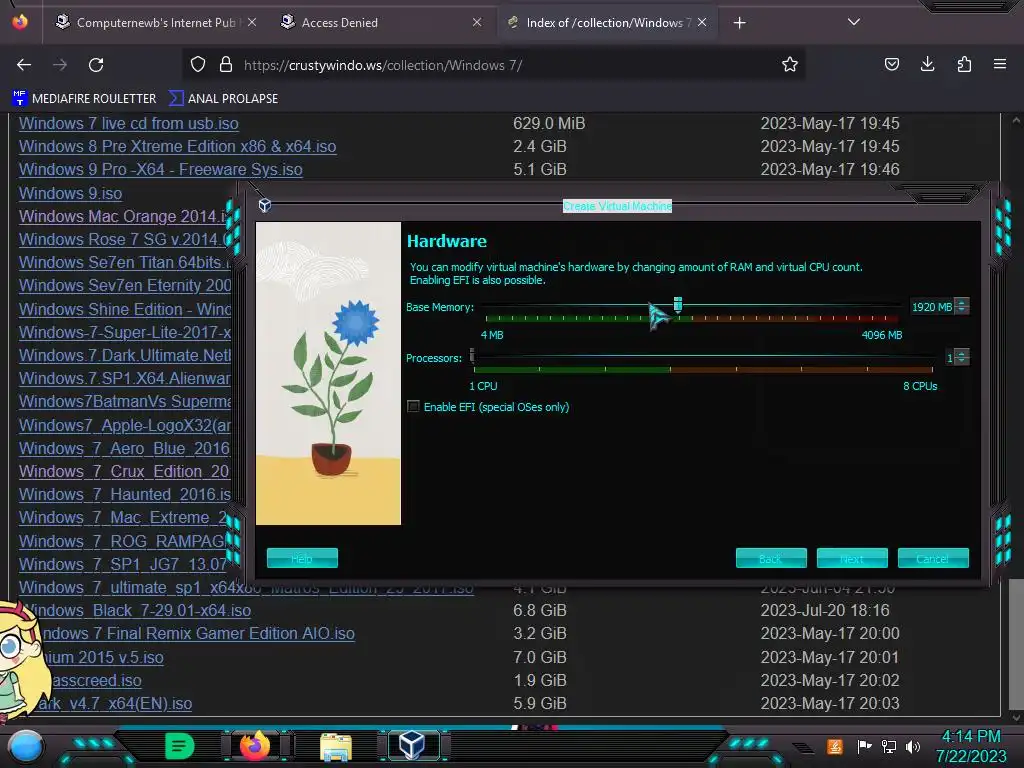Image resolution: width=1024 pixels, height=768 pixels.
Task: Open the Action Center flag tray icon
Action: [x=864, y=746]
